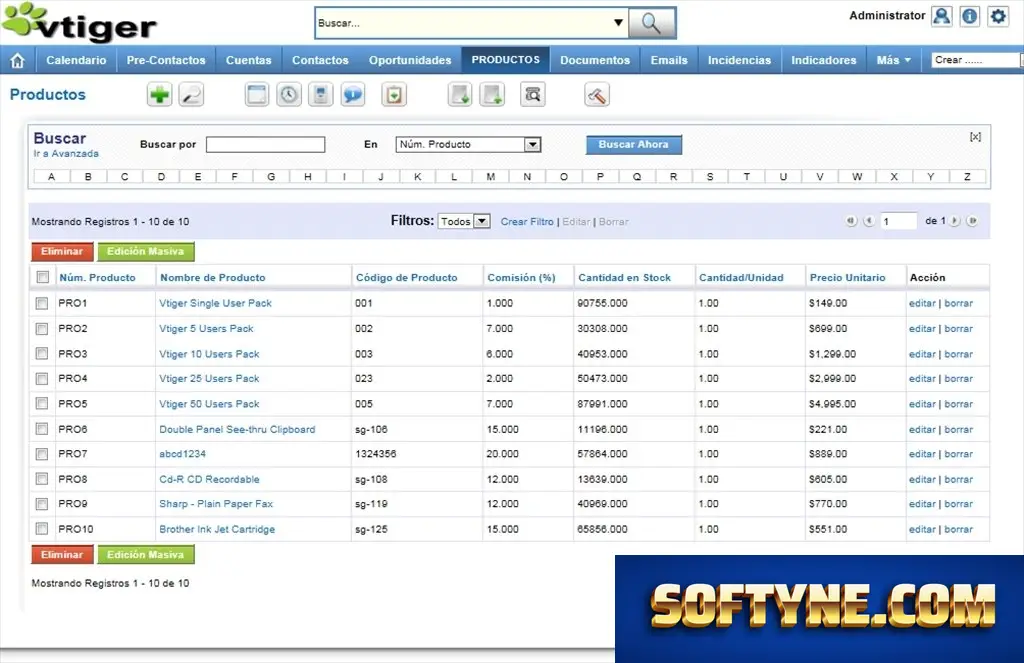Click the Buscar Ahora button
Viewport: 1024px width, 663px height.
[x=633, y=145]
